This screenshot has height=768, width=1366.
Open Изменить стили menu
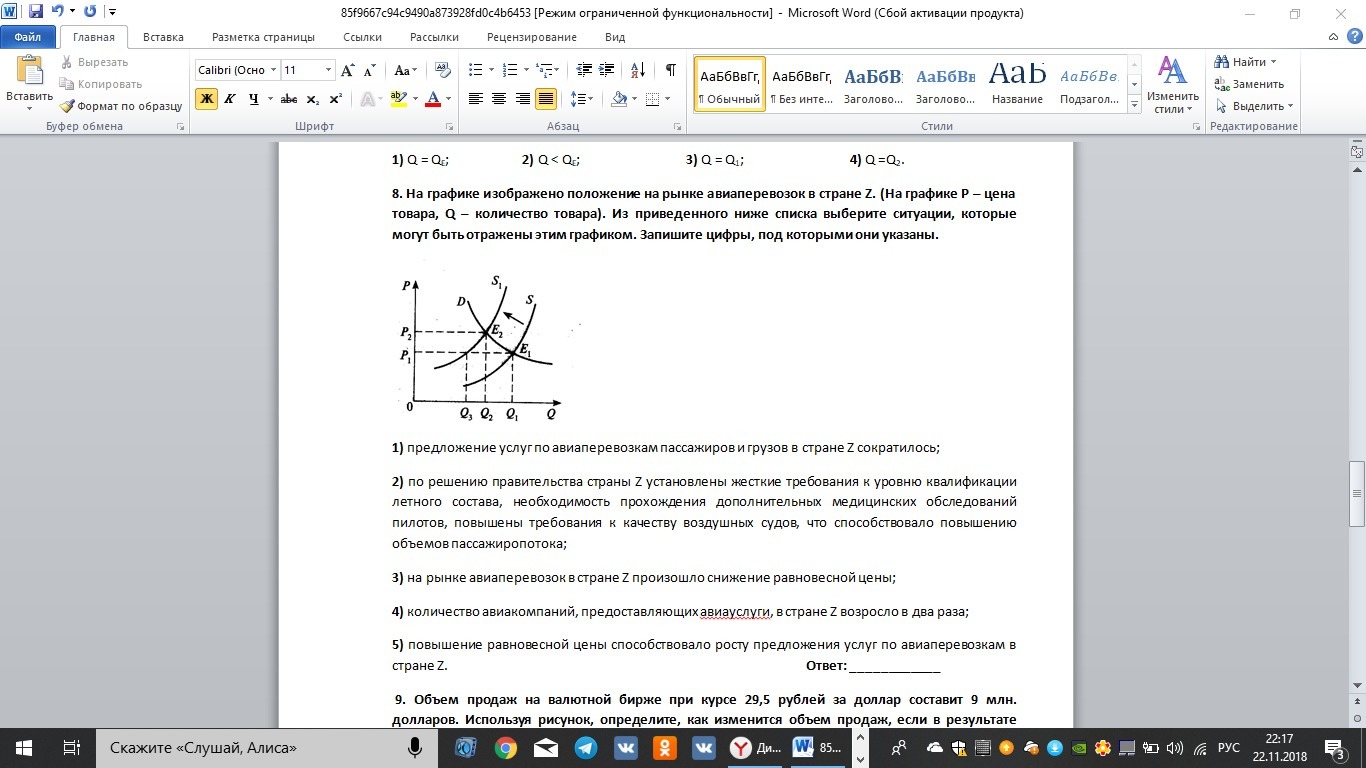click(1171, 85)
